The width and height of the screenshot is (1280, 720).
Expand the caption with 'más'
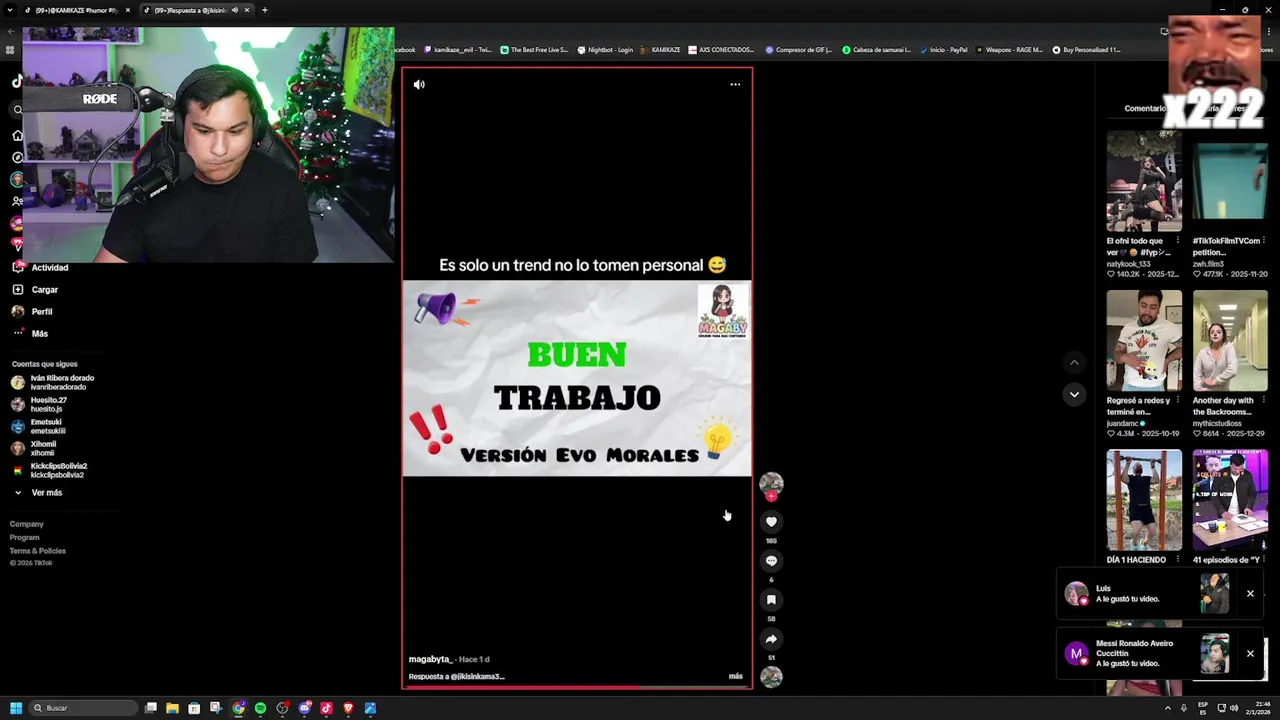pos(736,676)
